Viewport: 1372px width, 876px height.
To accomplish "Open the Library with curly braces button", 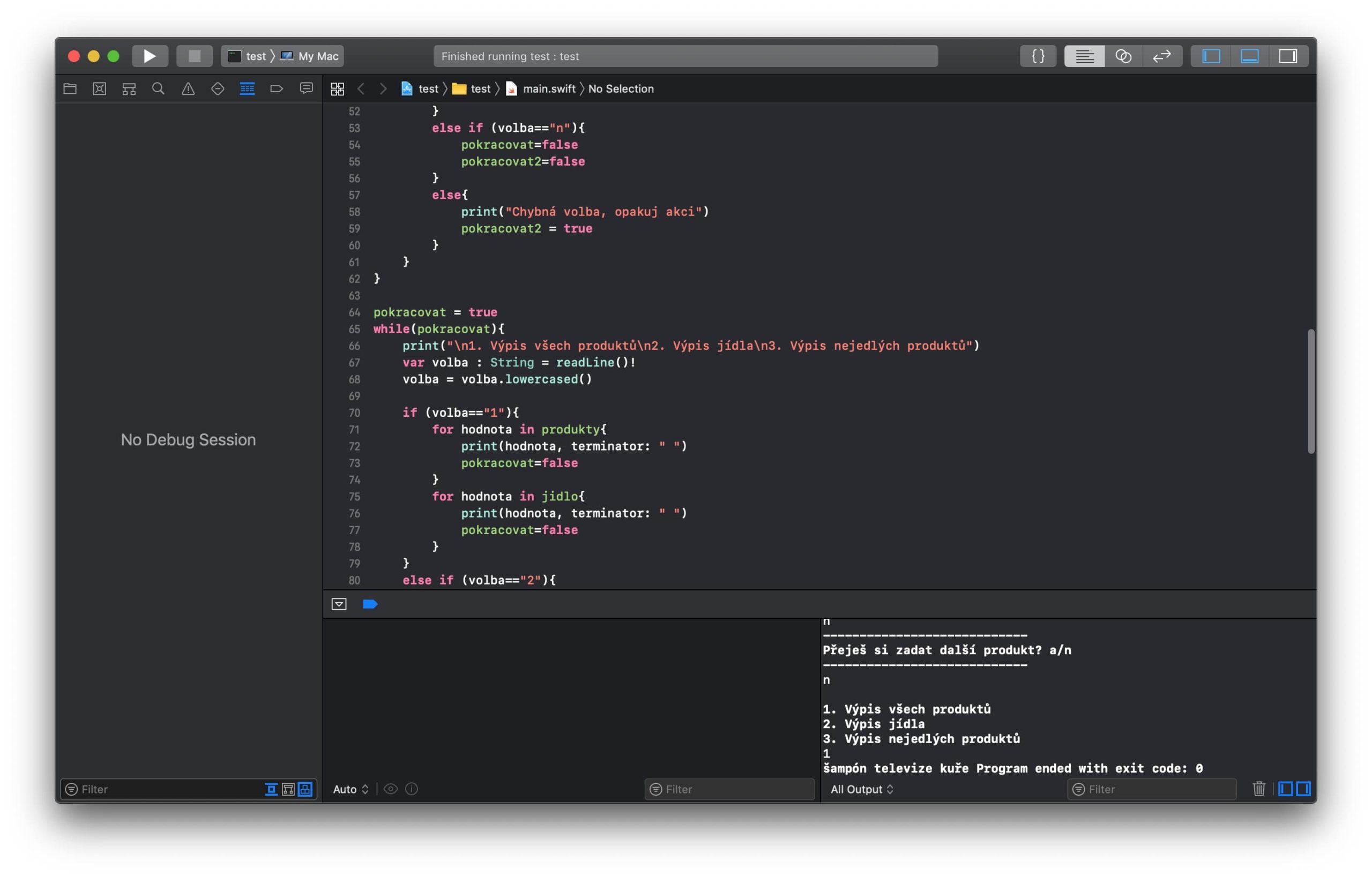I will (x=1038, y=56).
